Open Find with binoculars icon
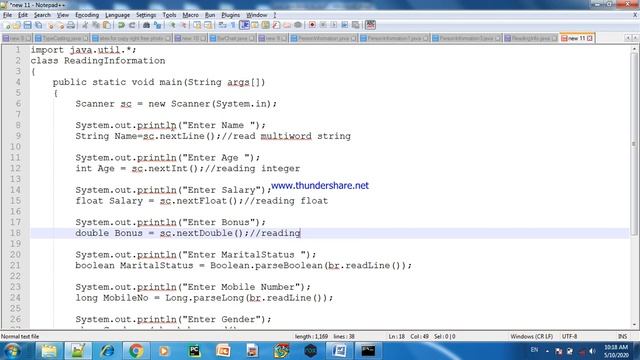The image size is (640, 360). pyautogui.click(x=146, y=25)
